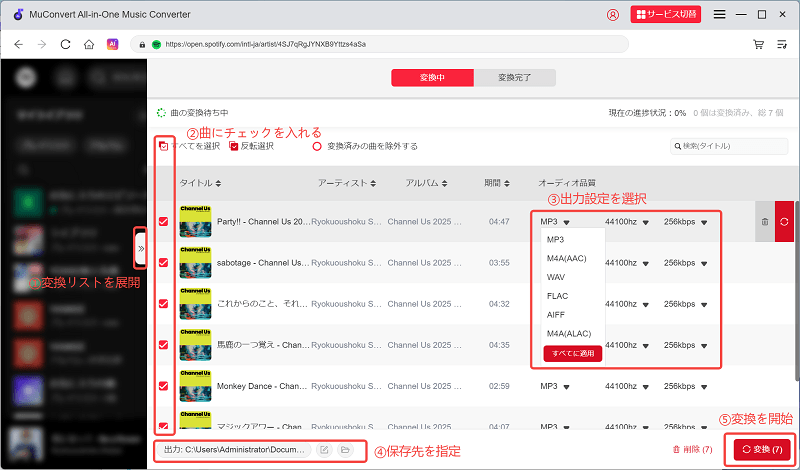Click the Monkey Dance album thumbnail
This screenshot has width=800, height=470.
click(x=195, y=386)
